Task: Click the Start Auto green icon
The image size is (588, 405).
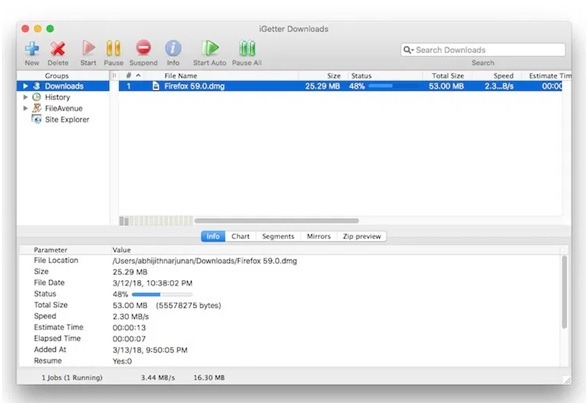Action: point(210,48)
